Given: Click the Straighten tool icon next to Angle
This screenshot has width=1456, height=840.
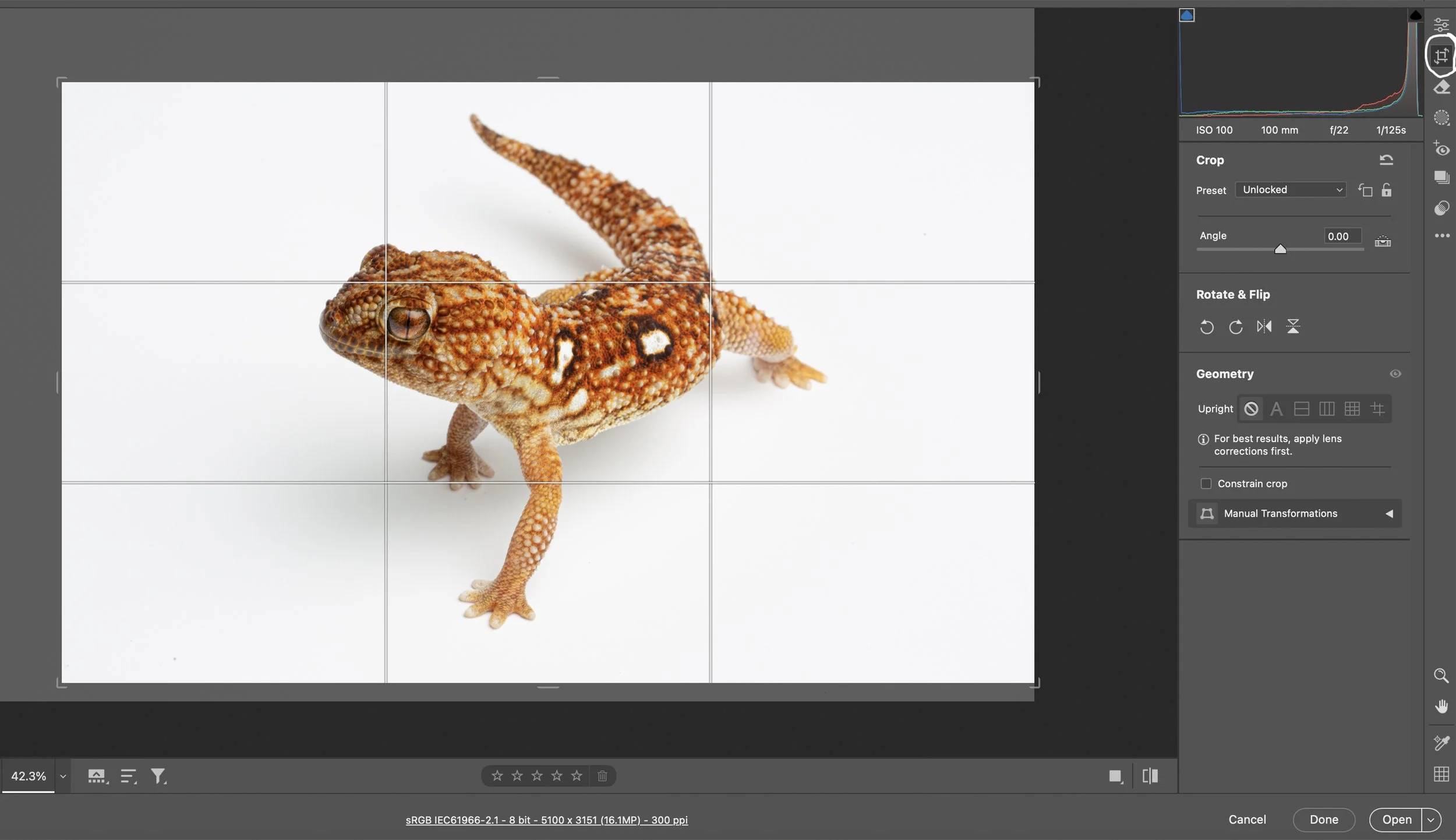Looking at the screenshot, I should [1383, 241].
